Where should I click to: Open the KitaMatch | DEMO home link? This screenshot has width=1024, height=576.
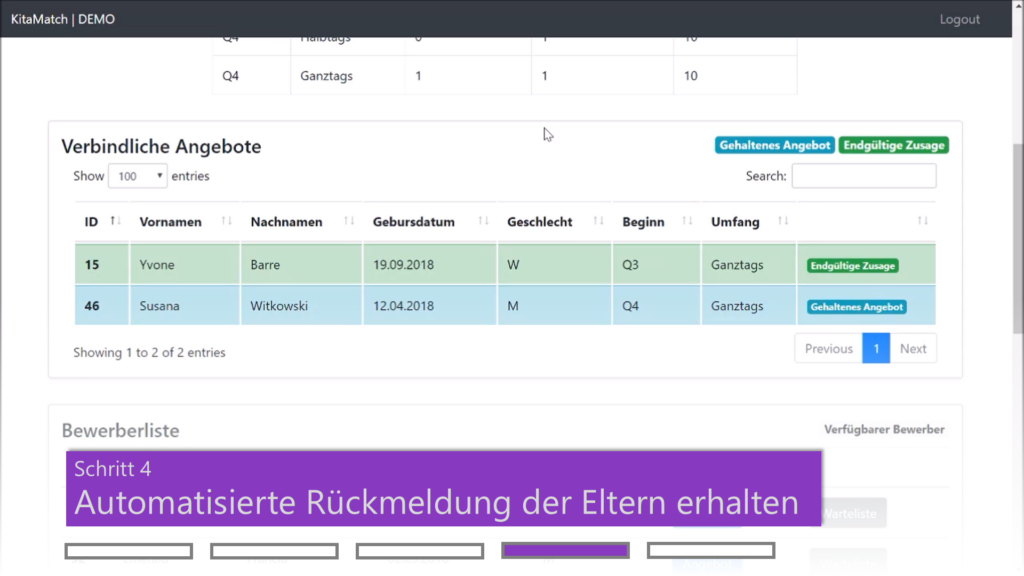click(62, 19)
